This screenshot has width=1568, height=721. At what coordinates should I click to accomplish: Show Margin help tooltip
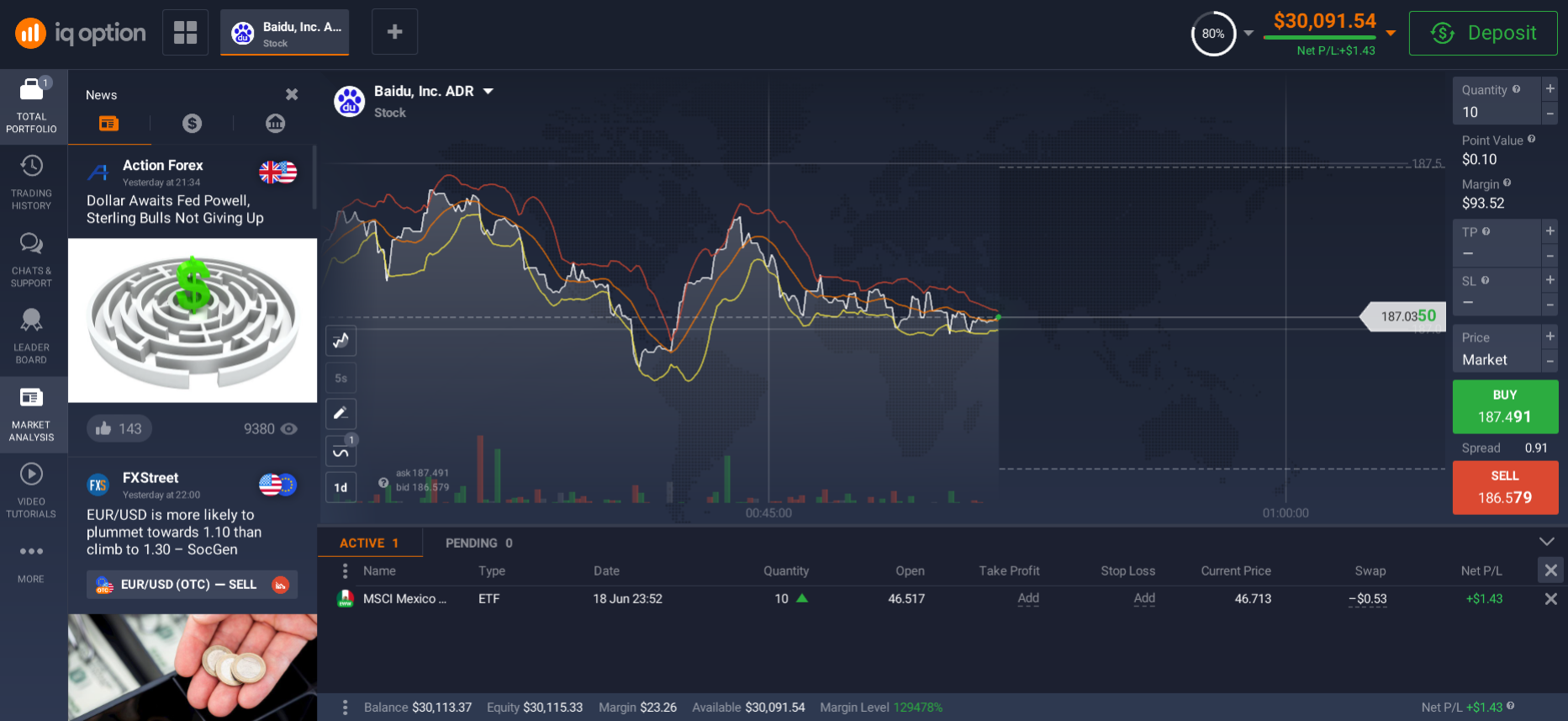(1507, 183)
